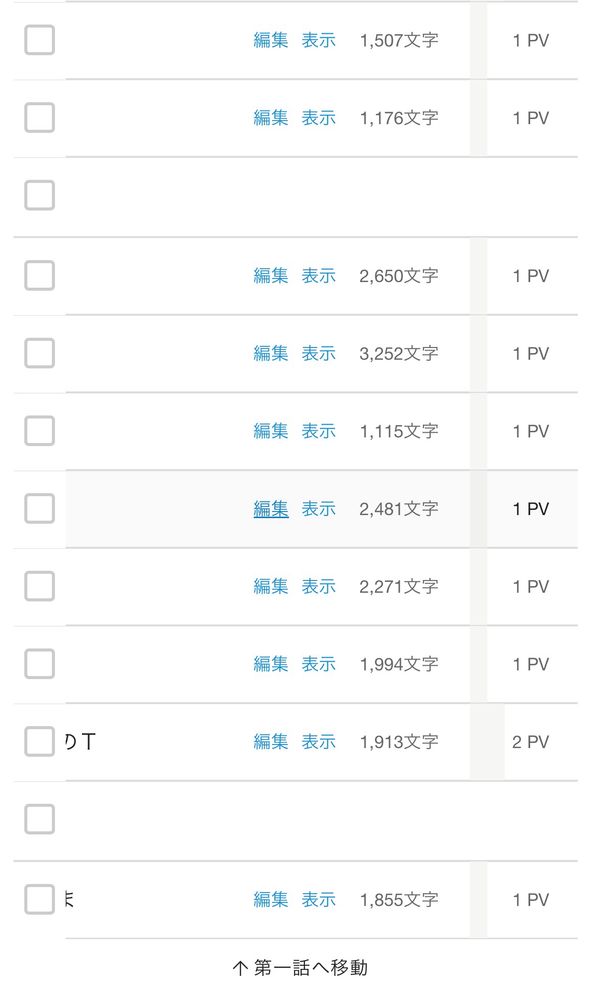Jump to first episode with 第一話へ移動

301,968
